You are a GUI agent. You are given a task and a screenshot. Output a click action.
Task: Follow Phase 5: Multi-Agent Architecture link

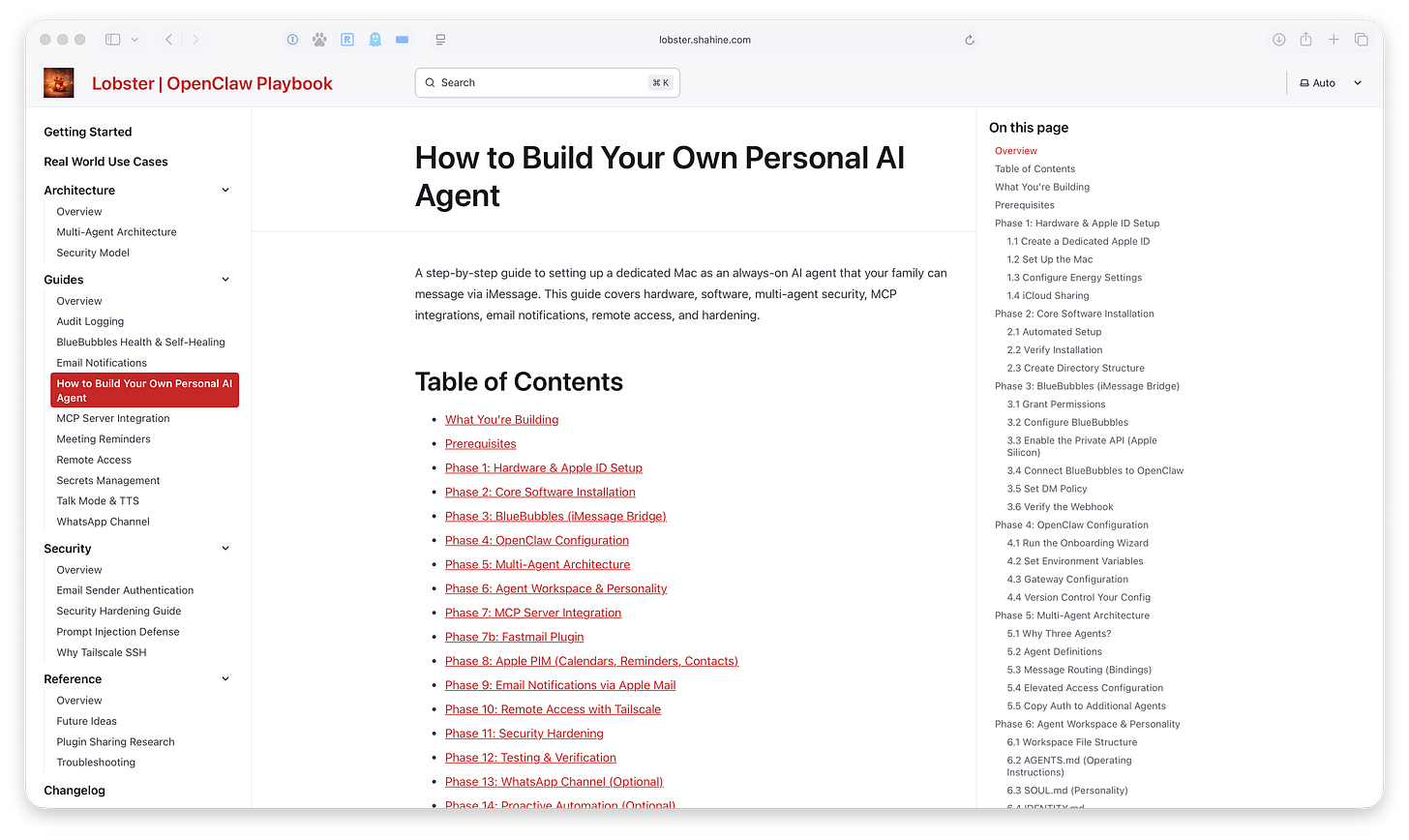point(537,565)
